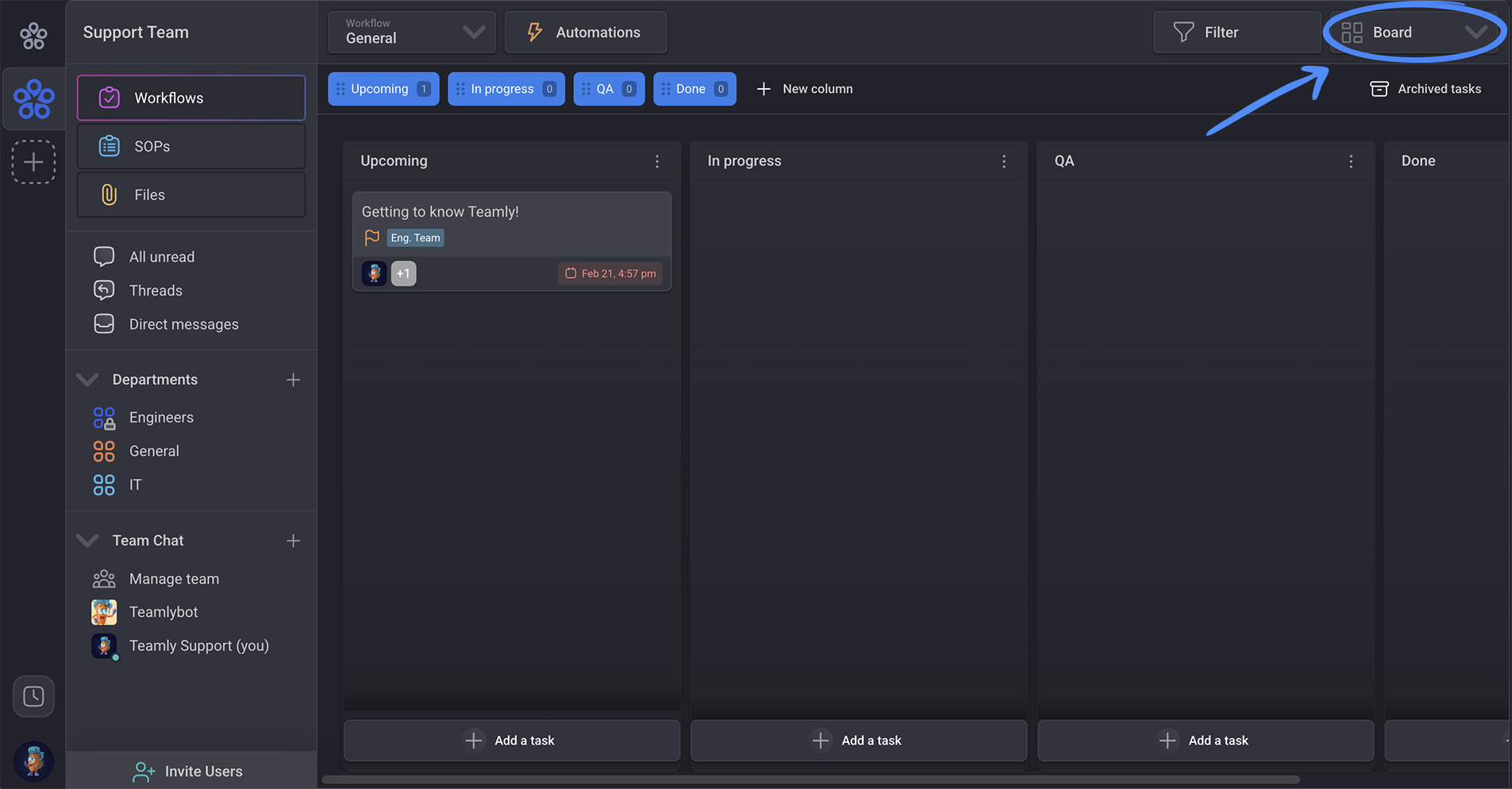Open Archived tasks
This screenshot has width=1512, height=789.
[1425, 89]
